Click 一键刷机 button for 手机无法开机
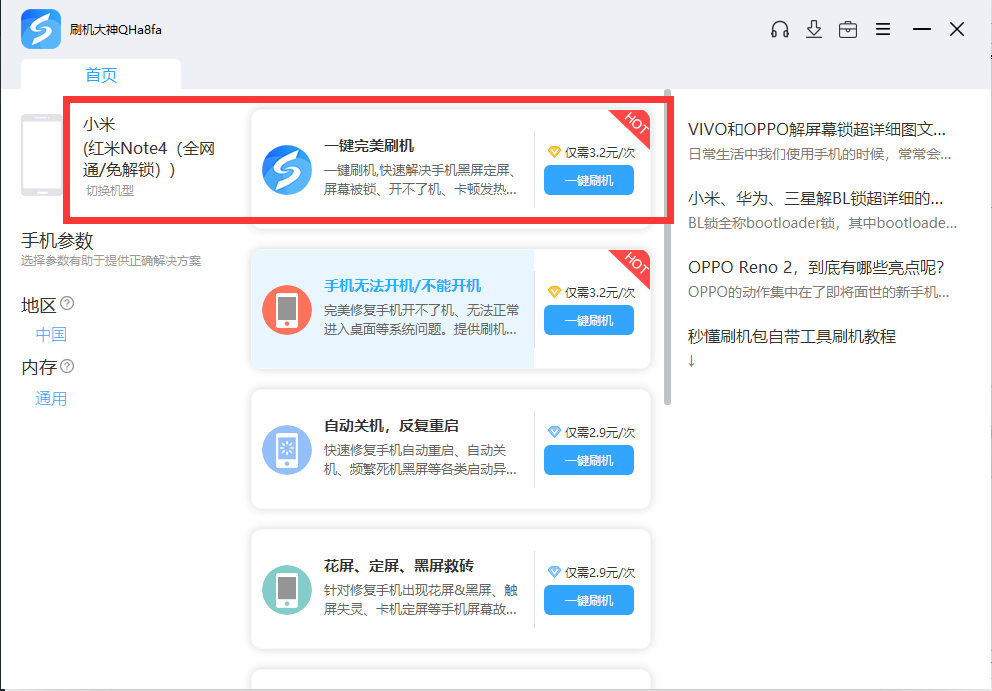This screenshot has height=691, width=992. coord(588,320)
